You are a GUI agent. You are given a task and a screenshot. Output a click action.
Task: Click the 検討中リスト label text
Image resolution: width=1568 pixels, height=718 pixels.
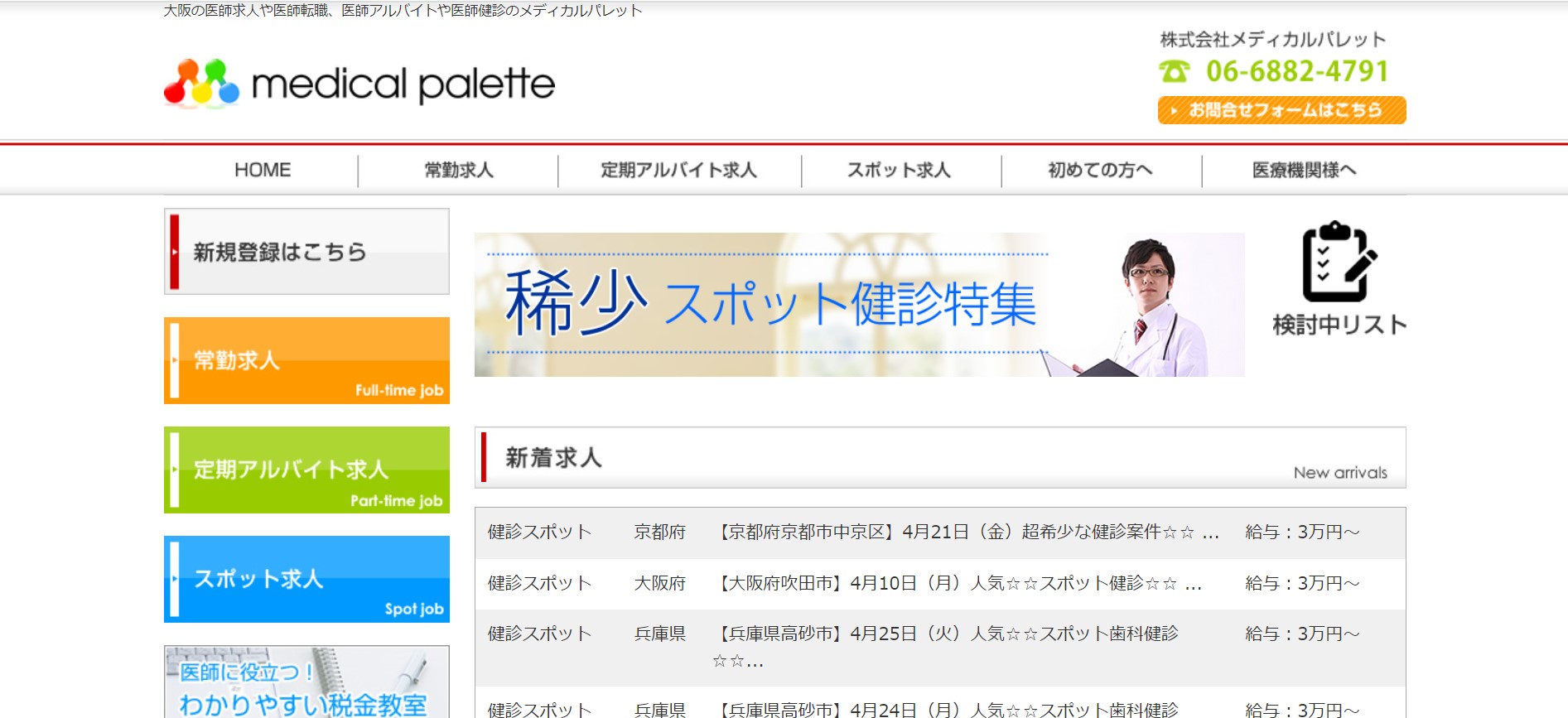1339,325
